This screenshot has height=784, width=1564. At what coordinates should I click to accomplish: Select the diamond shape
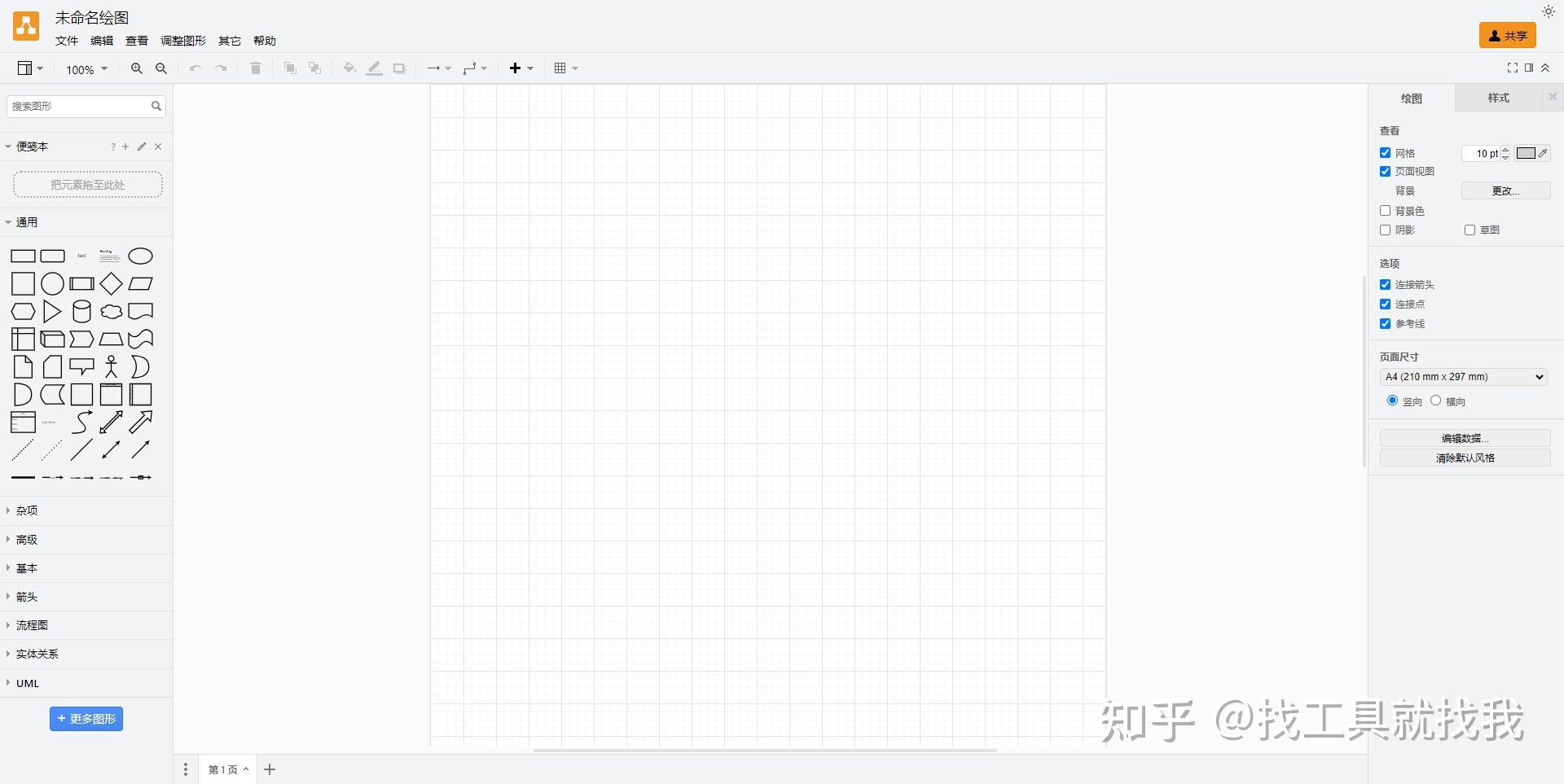pyautogui.click(x=112, y=284)
